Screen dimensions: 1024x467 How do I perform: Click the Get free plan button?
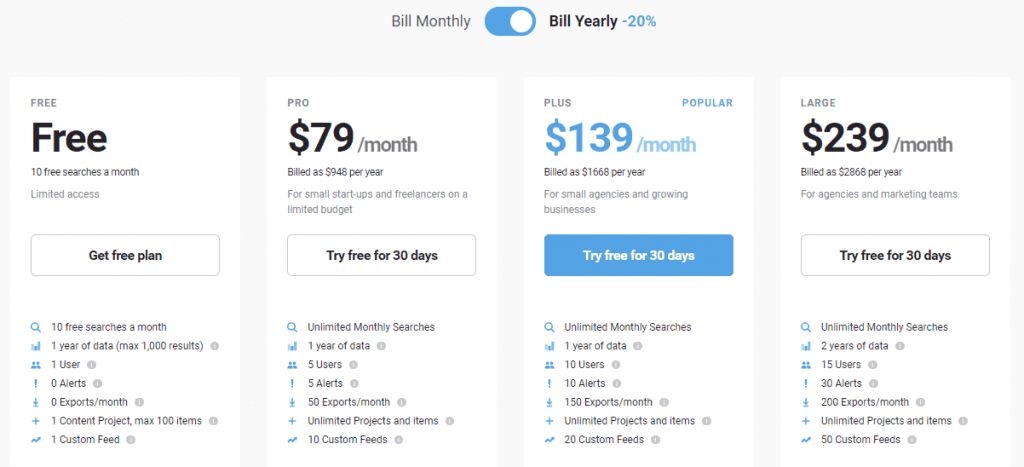pyautogui.click(x=125, y=255)
